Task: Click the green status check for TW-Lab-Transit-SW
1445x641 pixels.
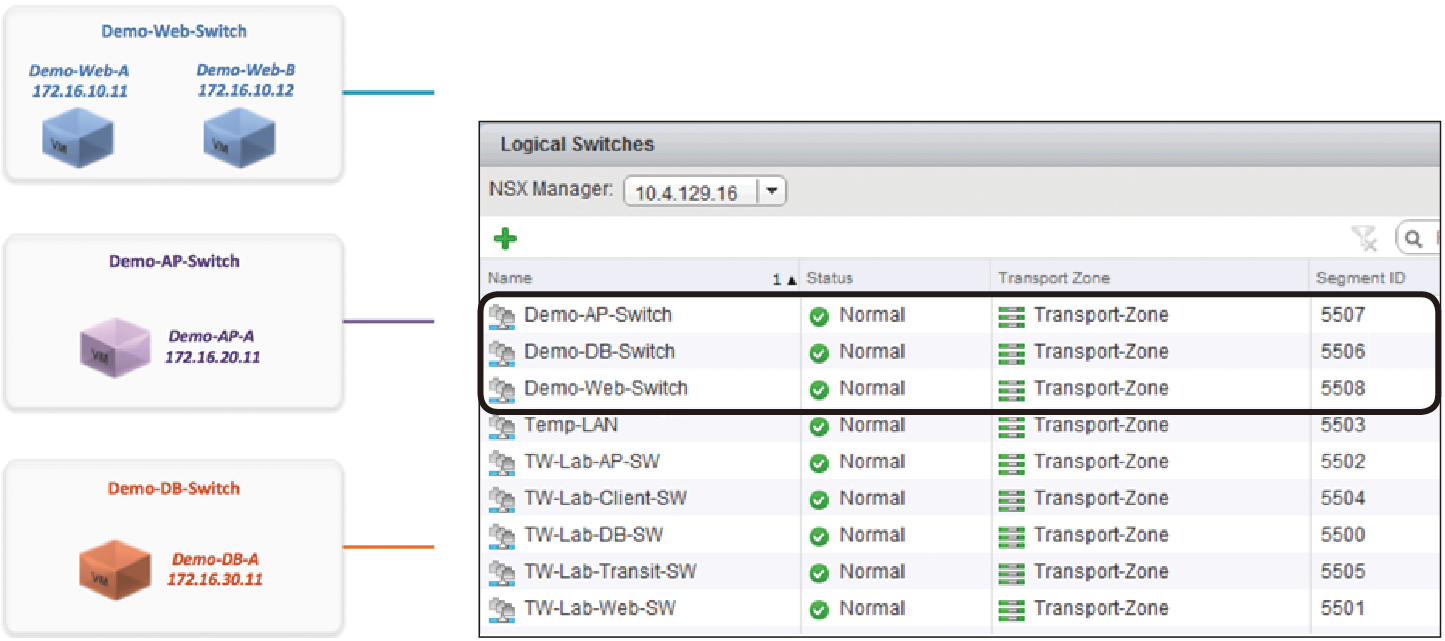Action: coord(819,574)
